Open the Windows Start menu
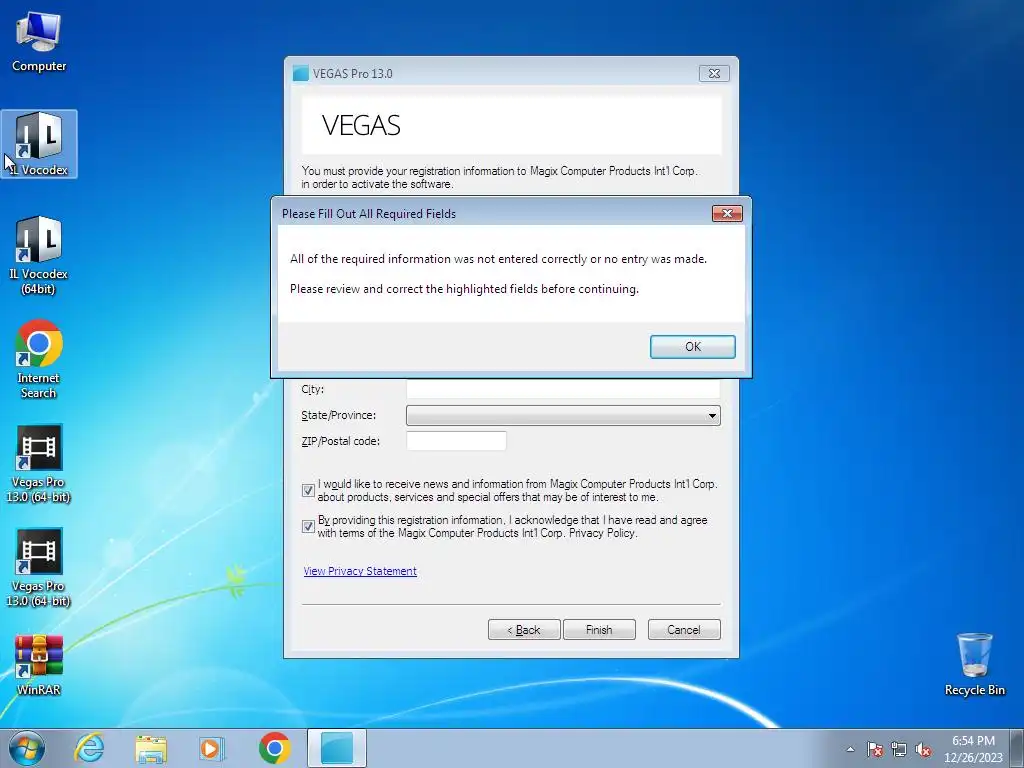 27,748
